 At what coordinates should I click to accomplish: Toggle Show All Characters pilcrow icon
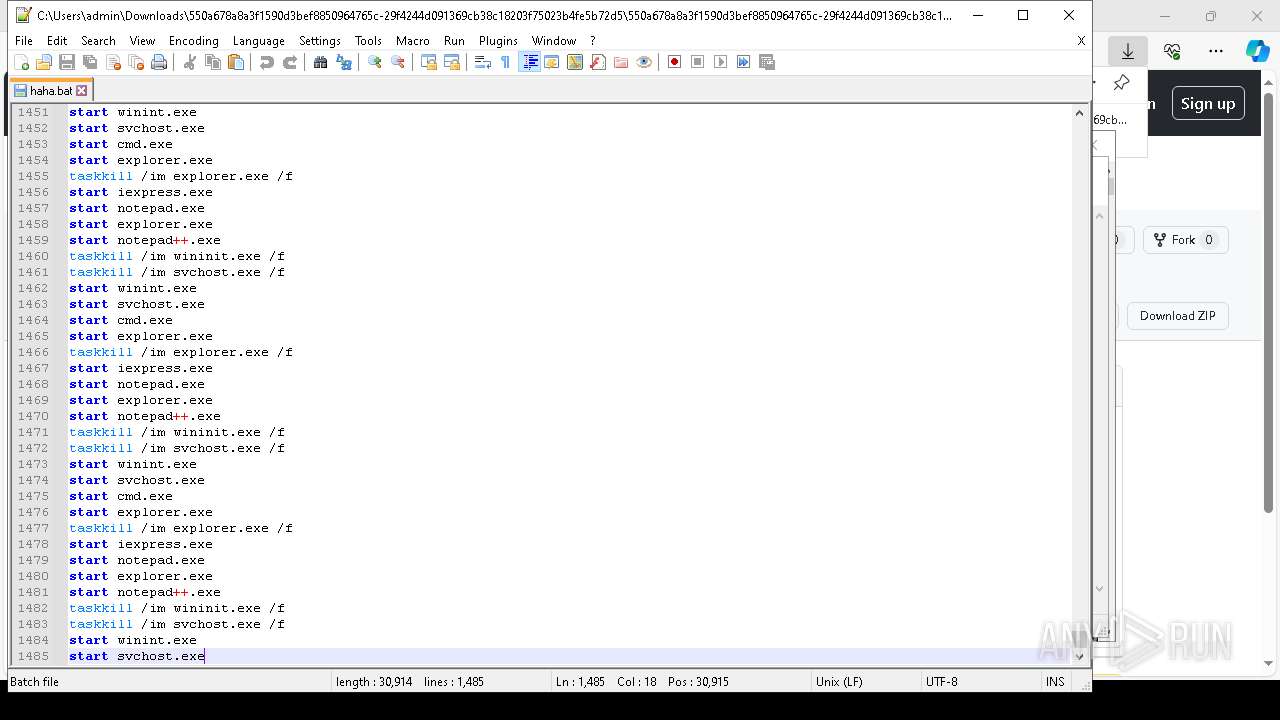[506, 62]
